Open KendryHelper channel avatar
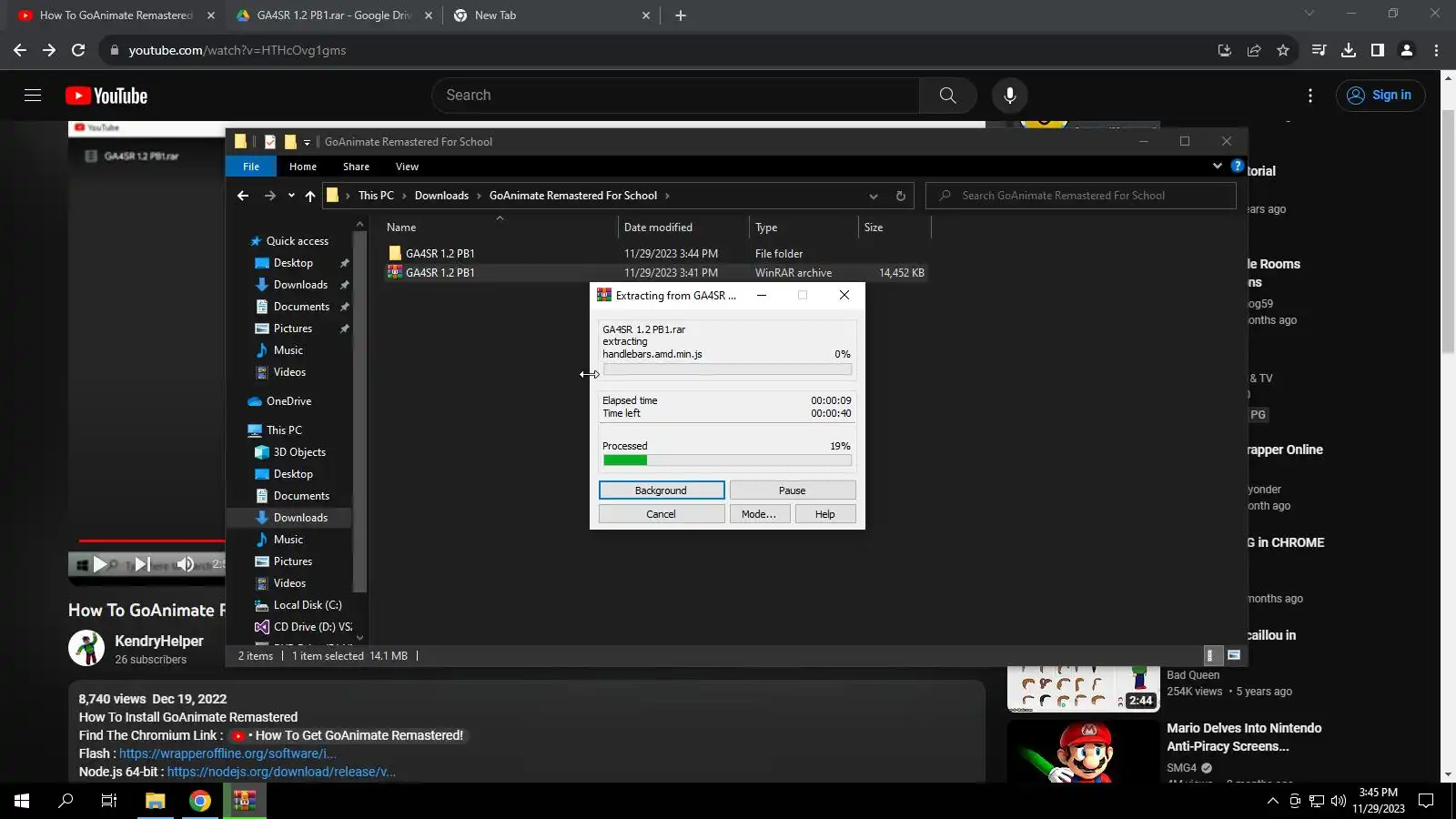This screenshot has width=1456, height=819. (x=86, y=648)
